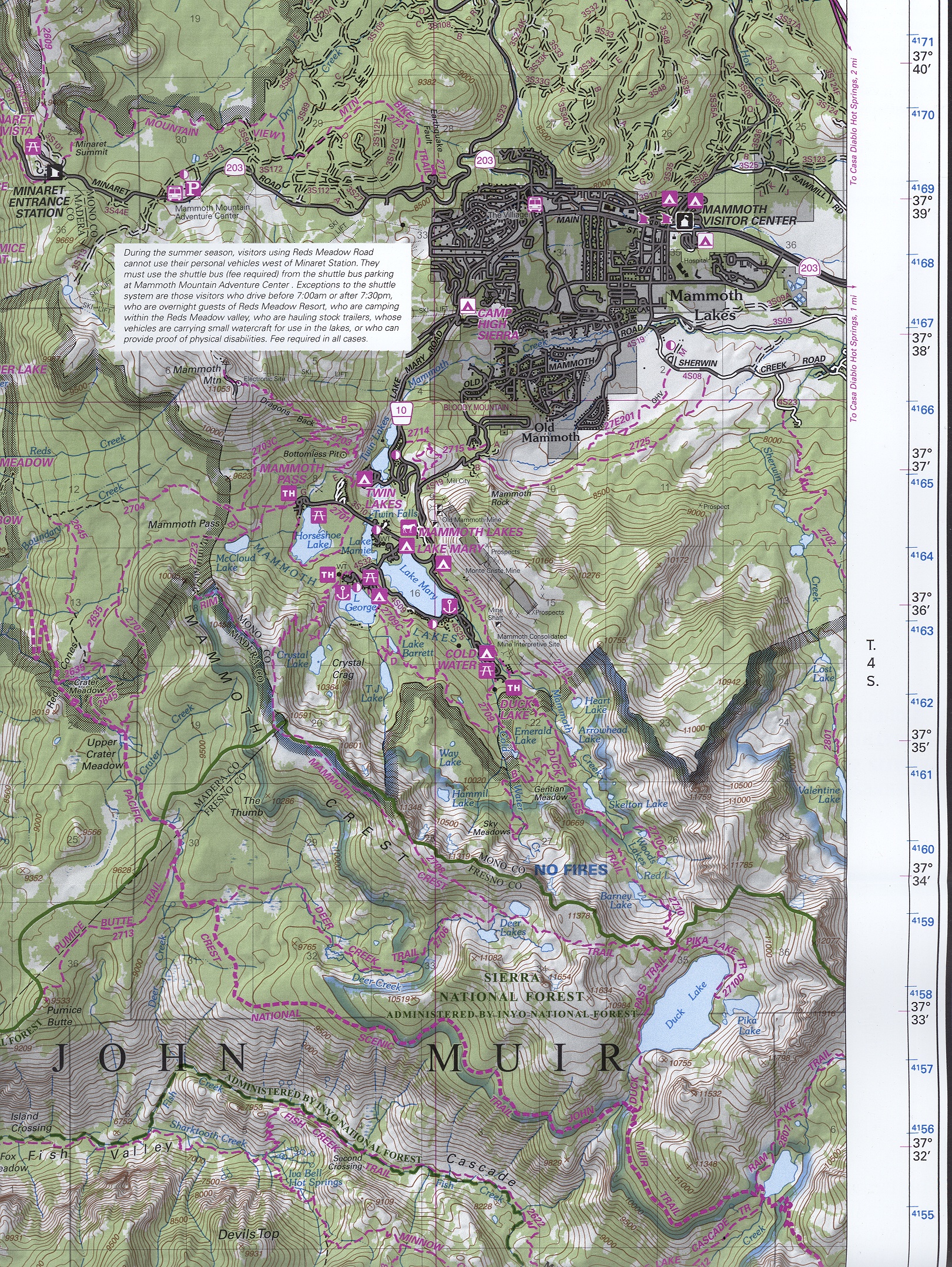Image resolution: width=952 pixels, height=1267 pixels.
Task: Click the tent icon left of LAKE MARY label
Action: point(407,547)
